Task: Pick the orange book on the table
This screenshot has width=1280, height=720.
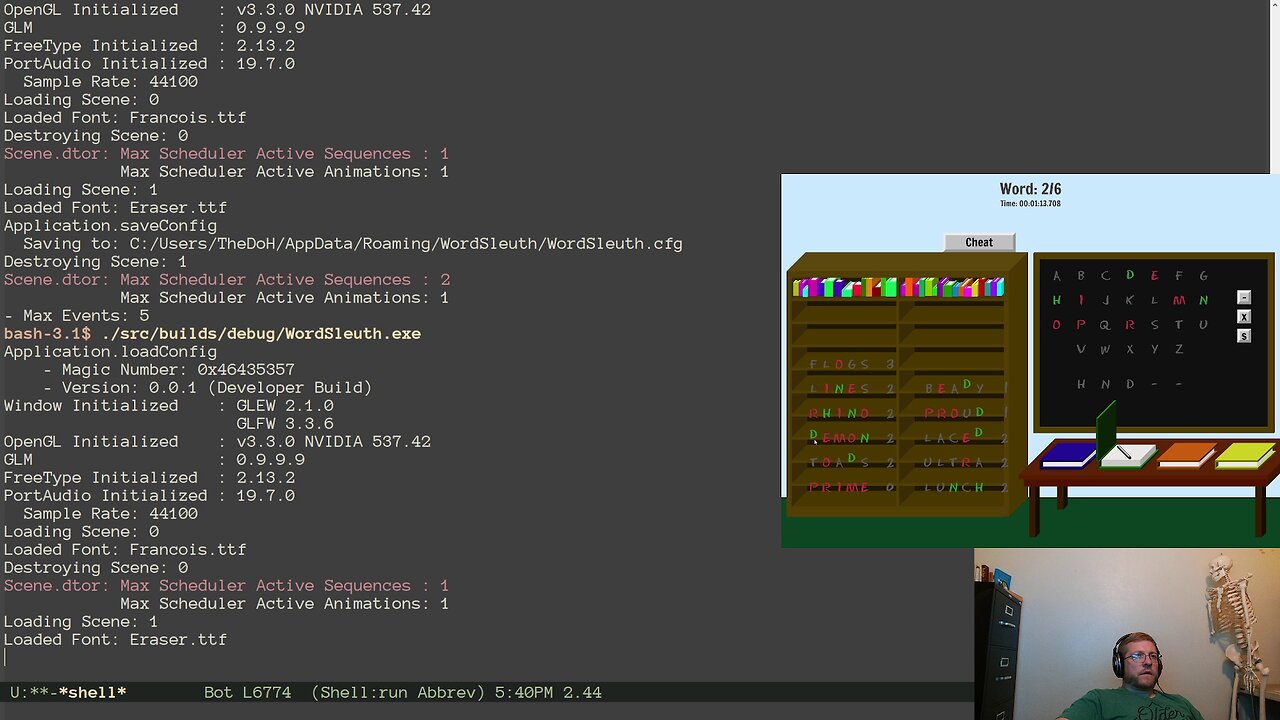Action: tap(1186, 454)
